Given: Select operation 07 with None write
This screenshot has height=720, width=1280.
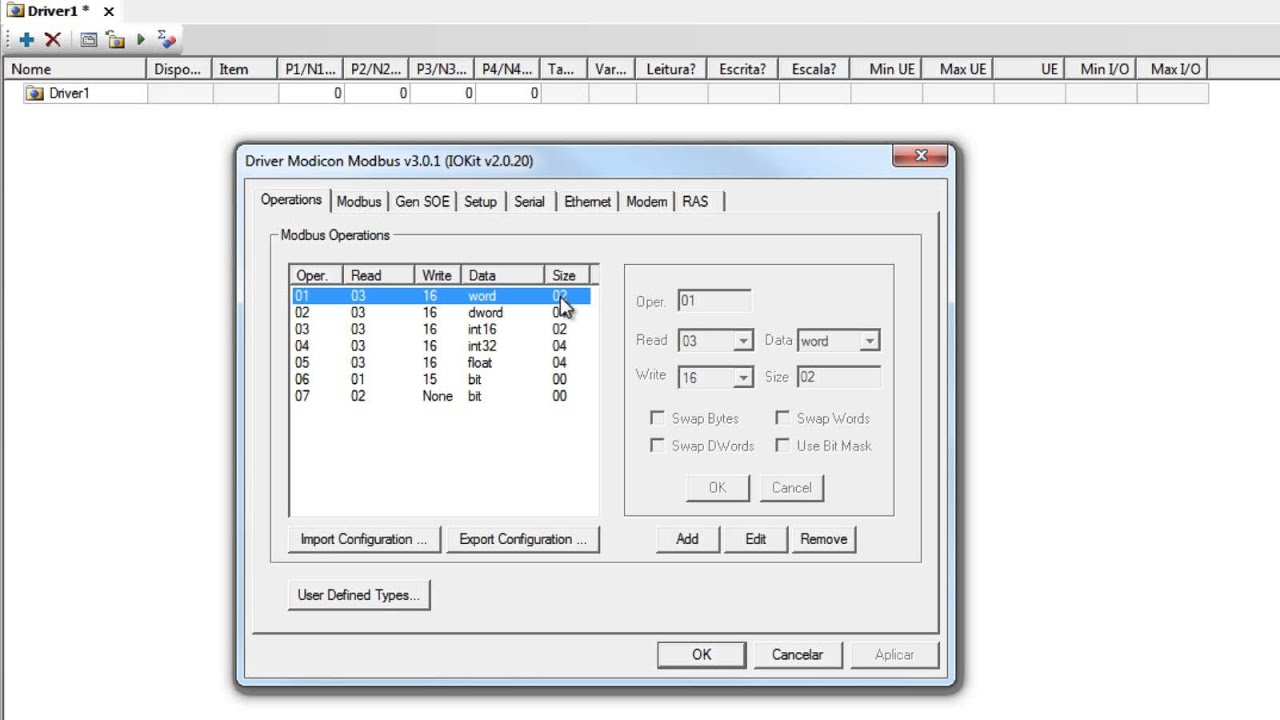Looking at the screenshot, I should [441, 396].
